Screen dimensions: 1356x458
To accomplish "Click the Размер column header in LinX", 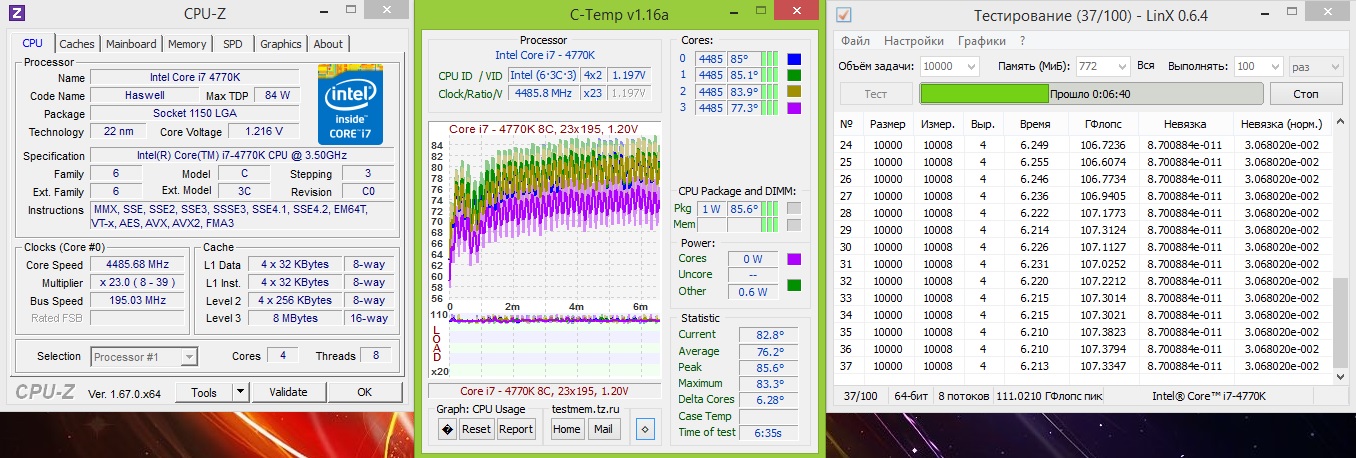I will pyautogui.click(x=888, y=125).
